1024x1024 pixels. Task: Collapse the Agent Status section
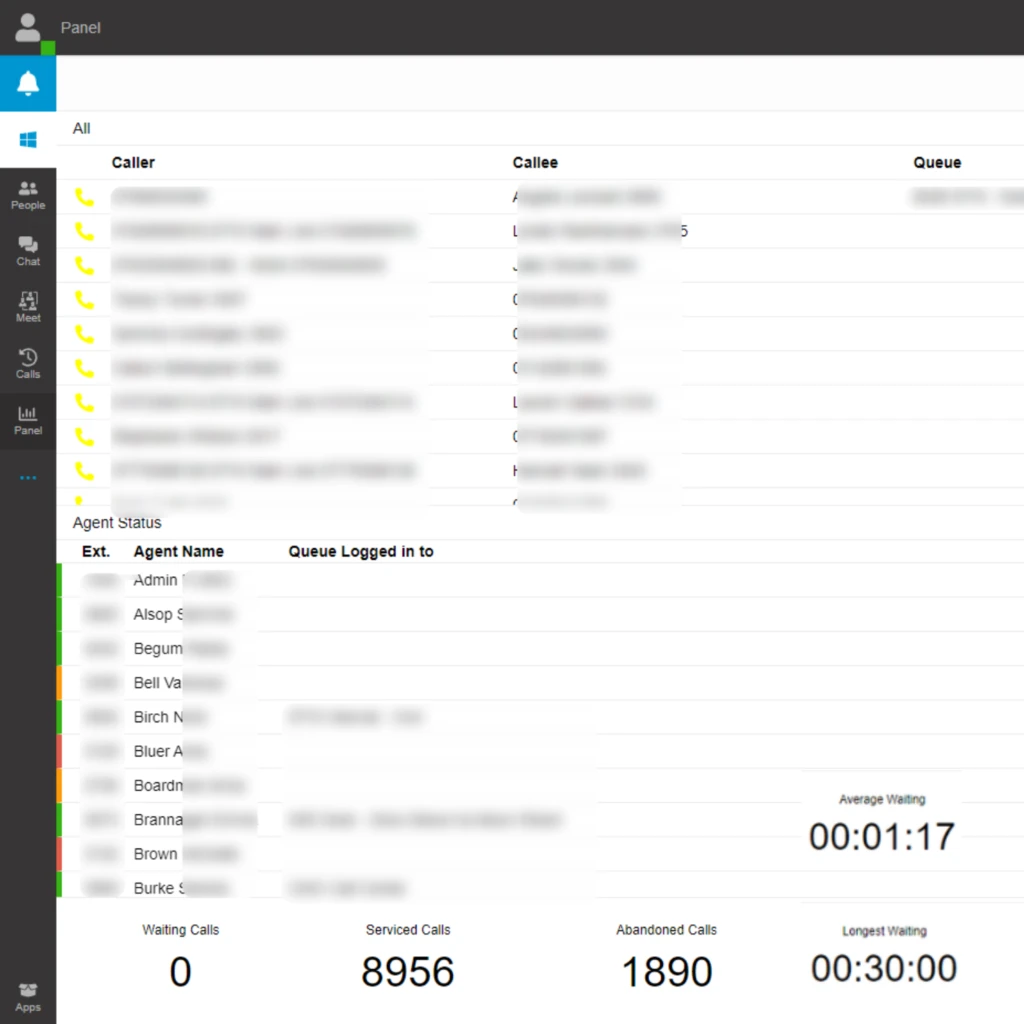[117, 522]
